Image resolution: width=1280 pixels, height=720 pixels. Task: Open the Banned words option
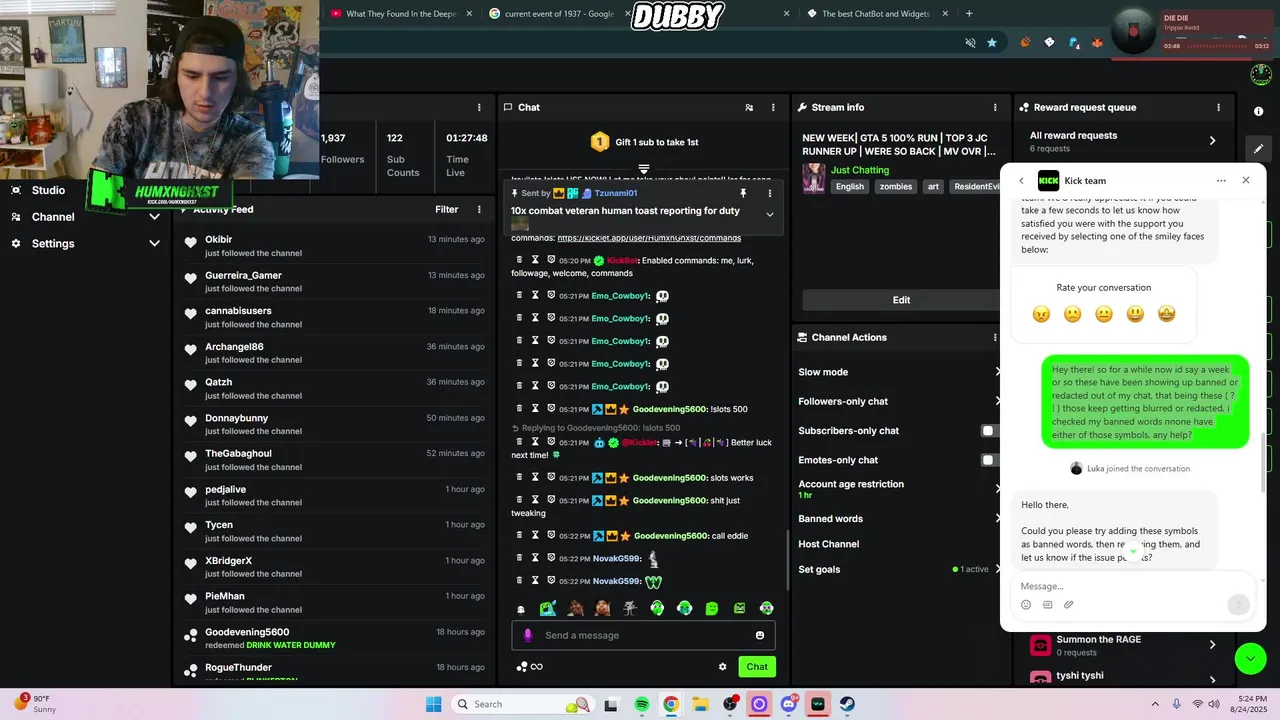point(899,519)
